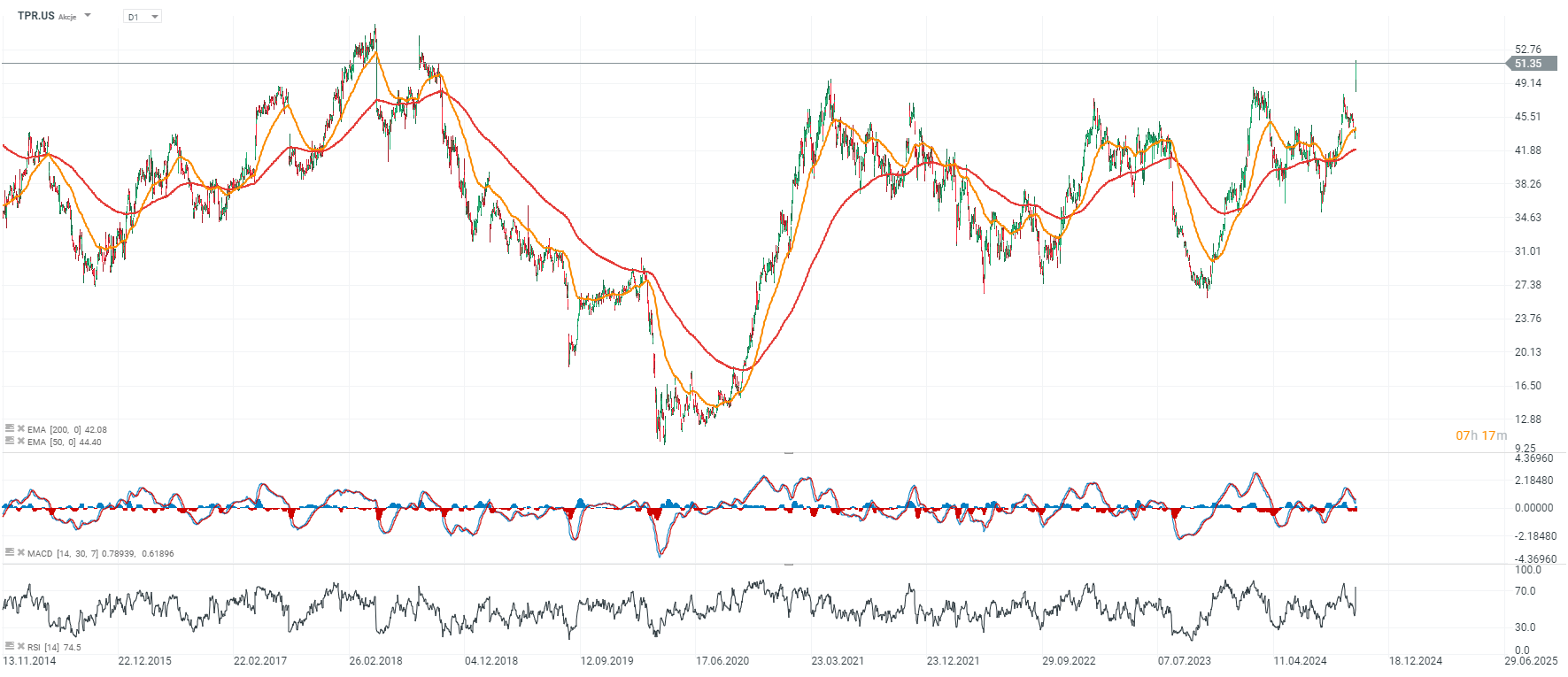1568x677 pixels.
Task: Click the TPR.US symbol name
Action: [x=36, y=16]
